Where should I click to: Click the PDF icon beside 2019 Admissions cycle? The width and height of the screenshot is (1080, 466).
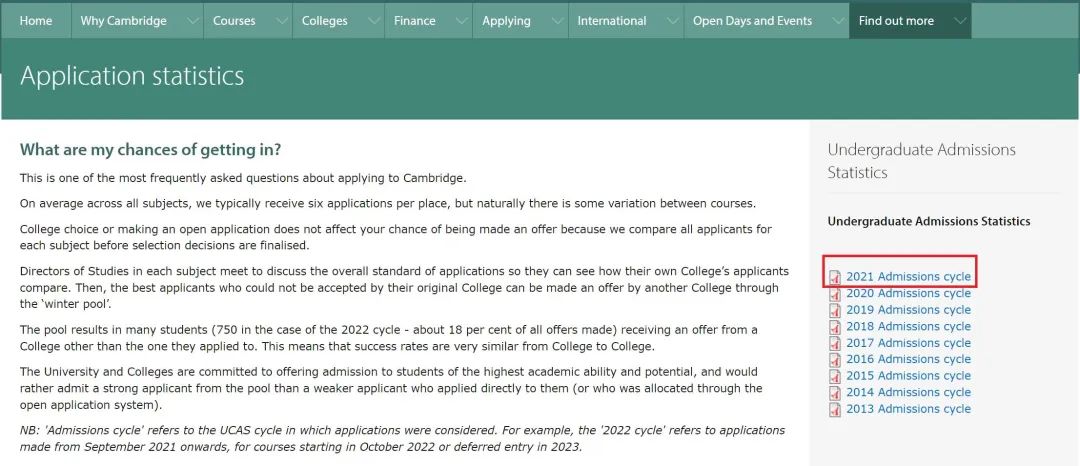click(x=835, y=310)
